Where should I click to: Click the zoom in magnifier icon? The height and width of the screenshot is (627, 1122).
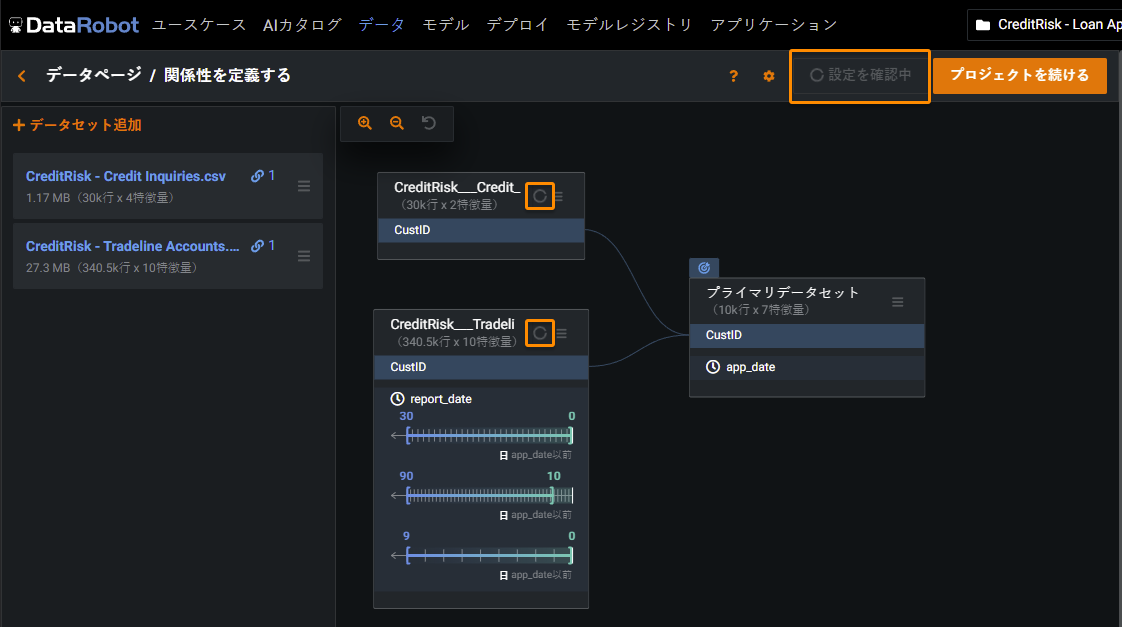pyautogui.click(x=365, y=123)
